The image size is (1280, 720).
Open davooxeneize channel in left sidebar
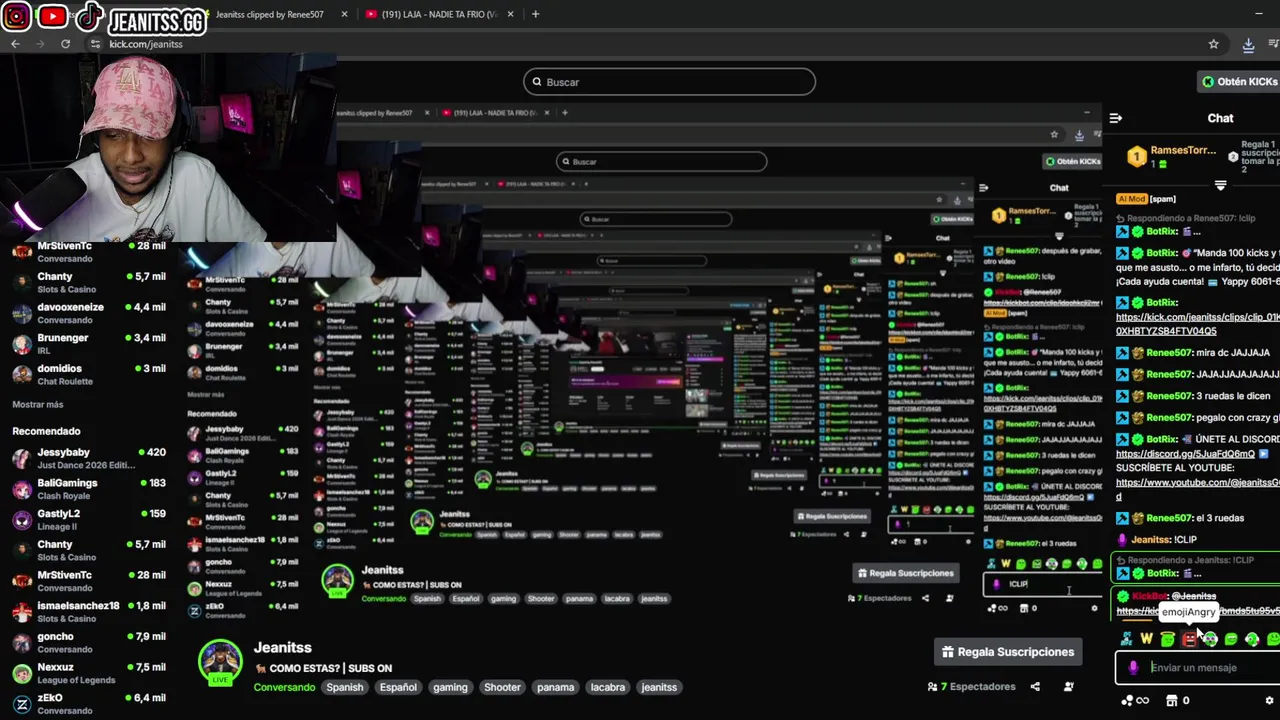coord(90,313)
